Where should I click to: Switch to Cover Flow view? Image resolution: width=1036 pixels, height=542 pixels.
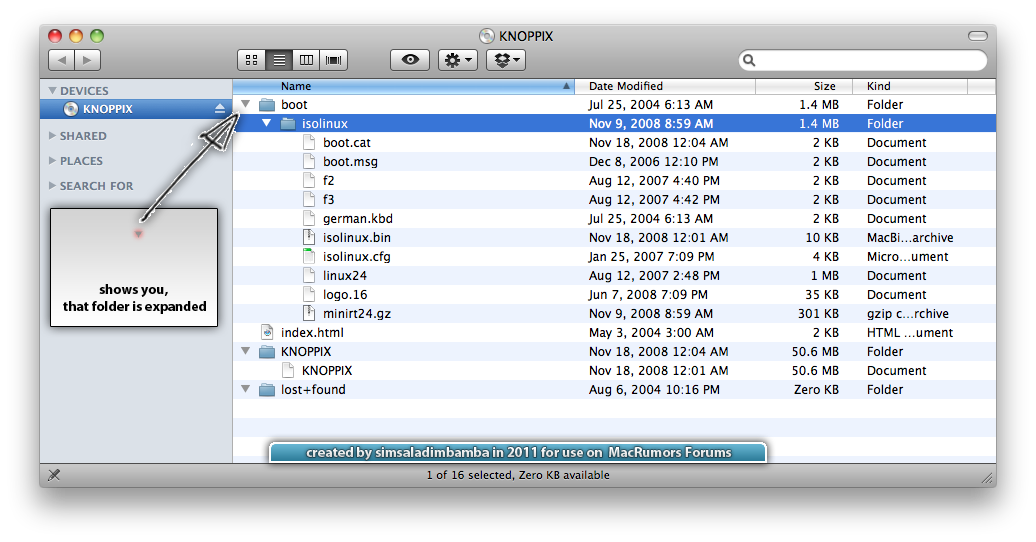334,60
